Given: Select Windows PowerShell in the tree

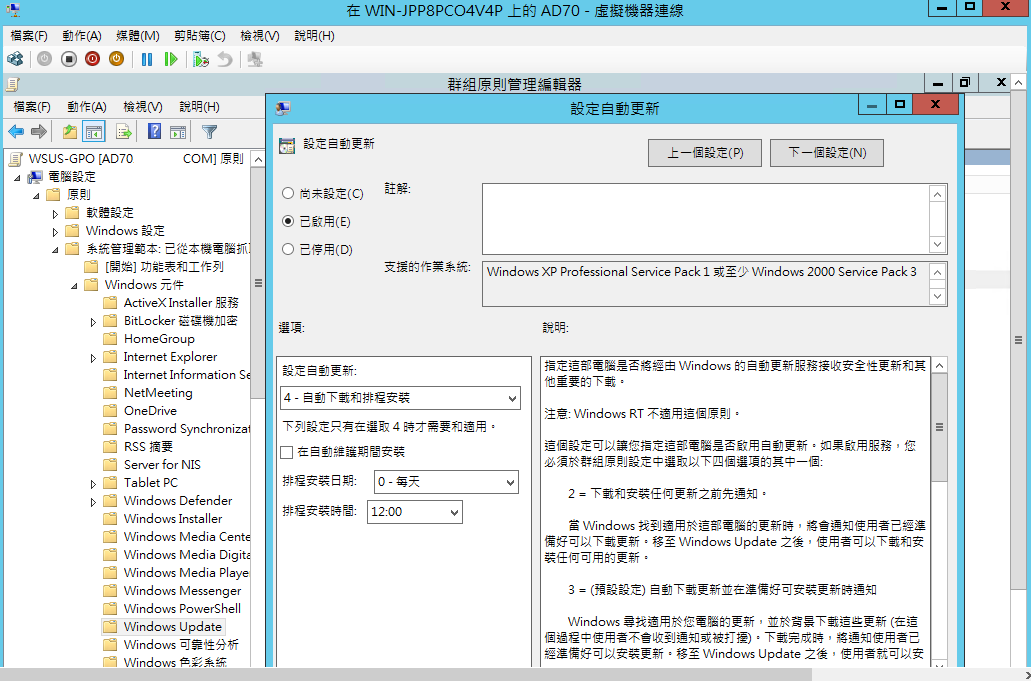Looking at the screenshot, I should 182,609.
